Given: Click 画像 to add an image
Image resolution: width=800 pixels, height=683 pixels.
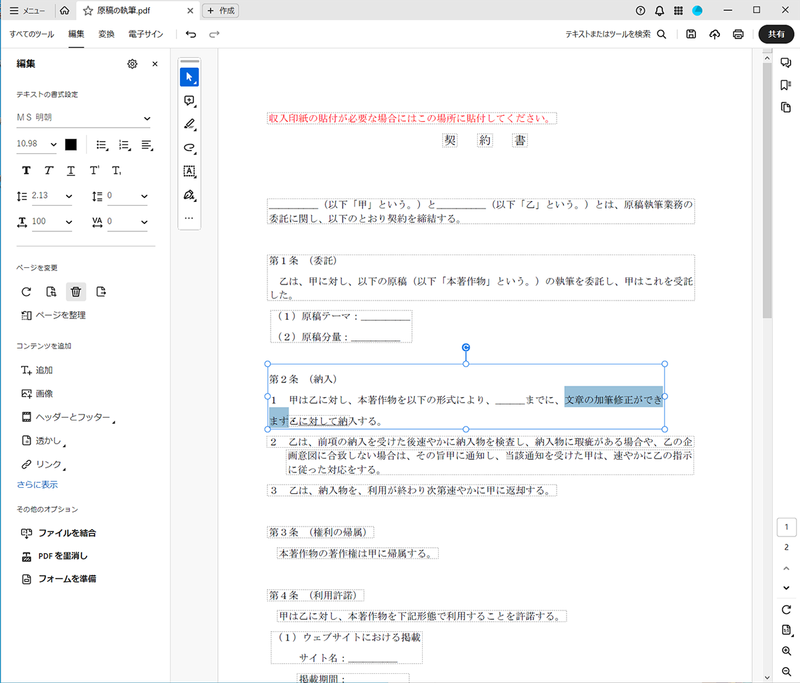Looking at the screenshot, I should (x=37, y=394).
